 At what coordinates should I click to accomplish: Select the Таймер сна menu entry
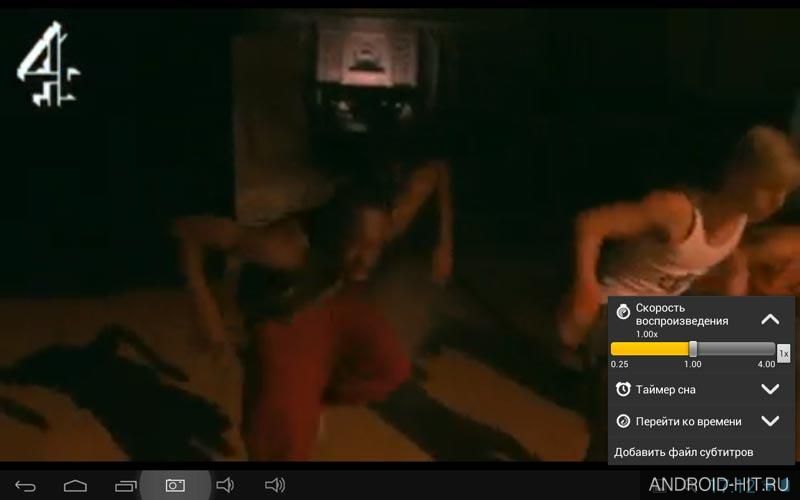coord(665,390)
